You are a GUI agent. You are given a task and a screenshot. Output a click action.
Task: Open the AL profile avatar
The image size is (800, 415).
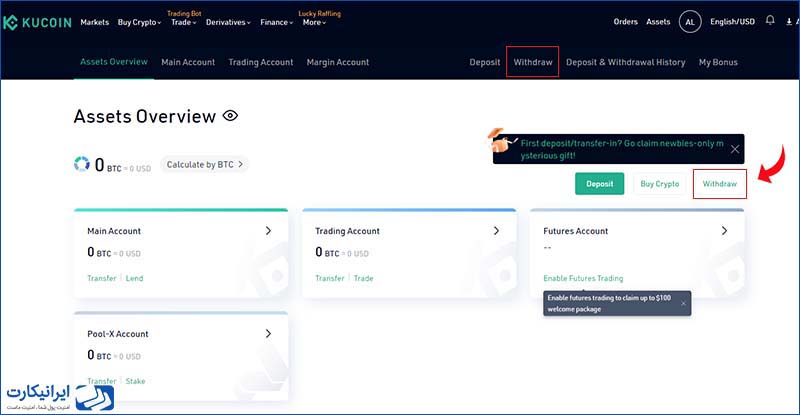click(690, 22)
